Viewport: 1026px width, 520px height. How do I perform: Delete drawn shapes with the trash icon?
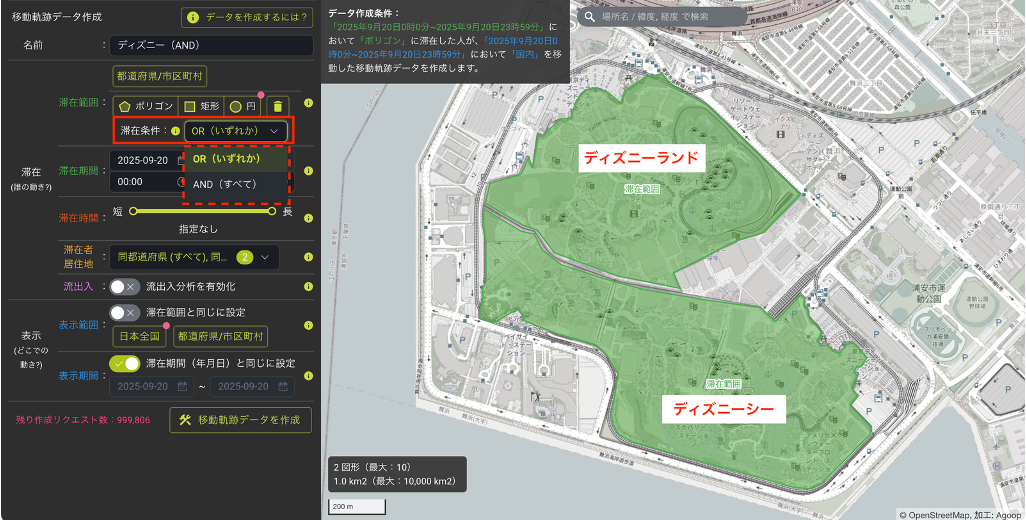(x=279, y=106)
